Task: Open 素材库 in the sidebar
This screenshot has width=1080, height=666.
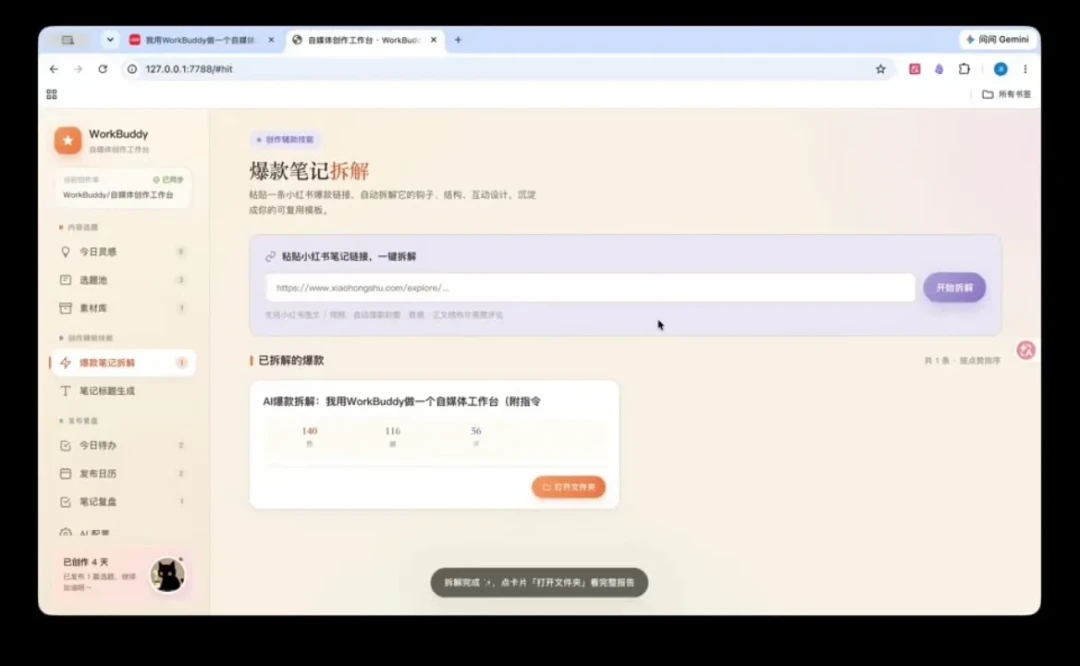Action: [122, 308]
